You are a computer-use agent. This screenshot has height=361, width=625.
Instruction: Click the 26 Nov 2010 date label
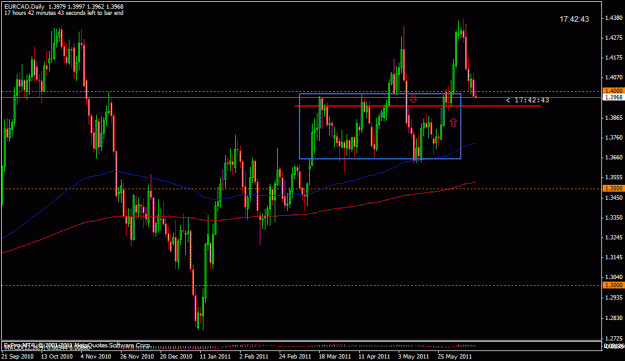(x=137, y=357)
